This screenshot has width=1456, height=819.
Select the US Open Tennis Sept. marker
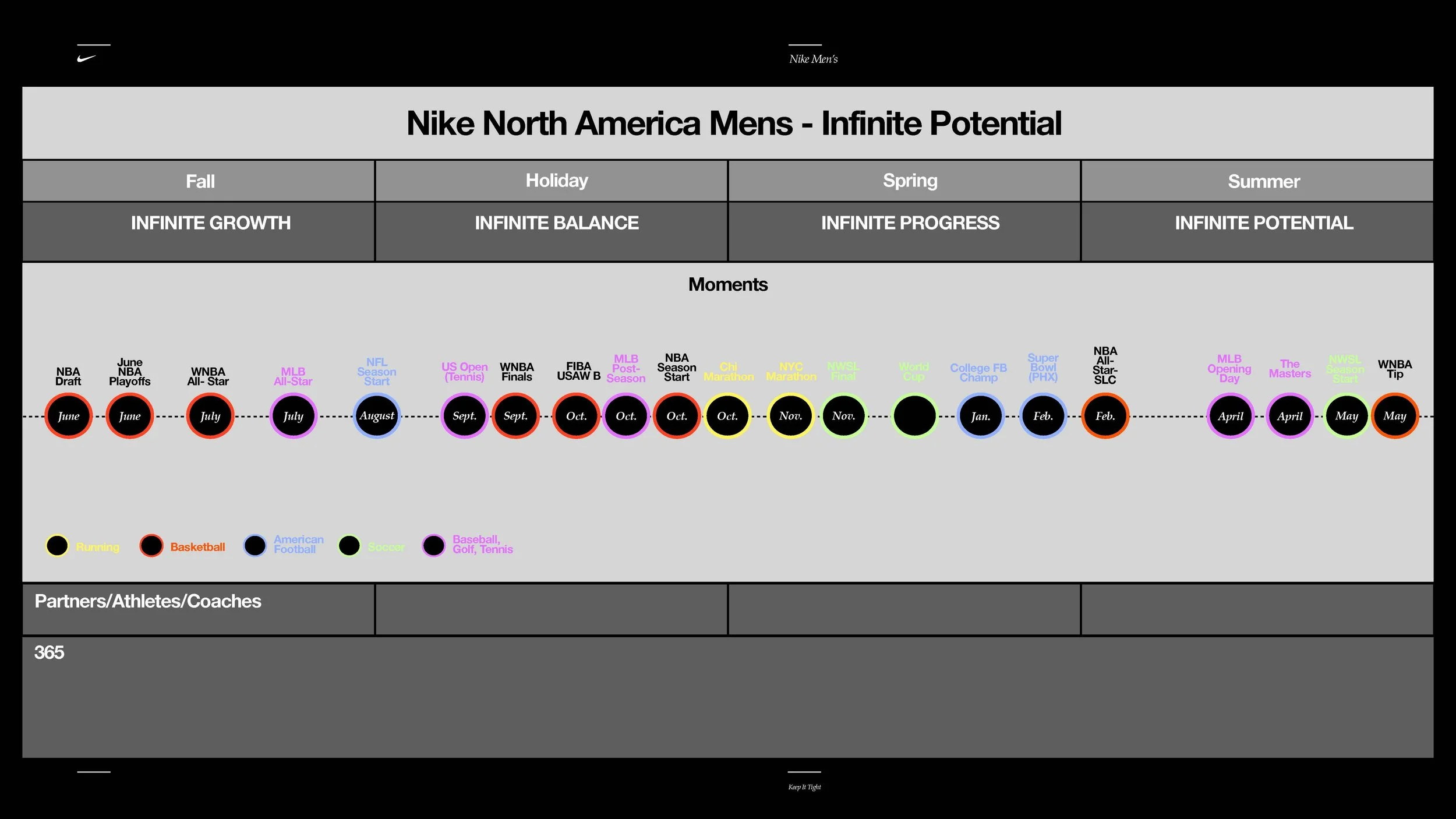[x=464, y=416]
